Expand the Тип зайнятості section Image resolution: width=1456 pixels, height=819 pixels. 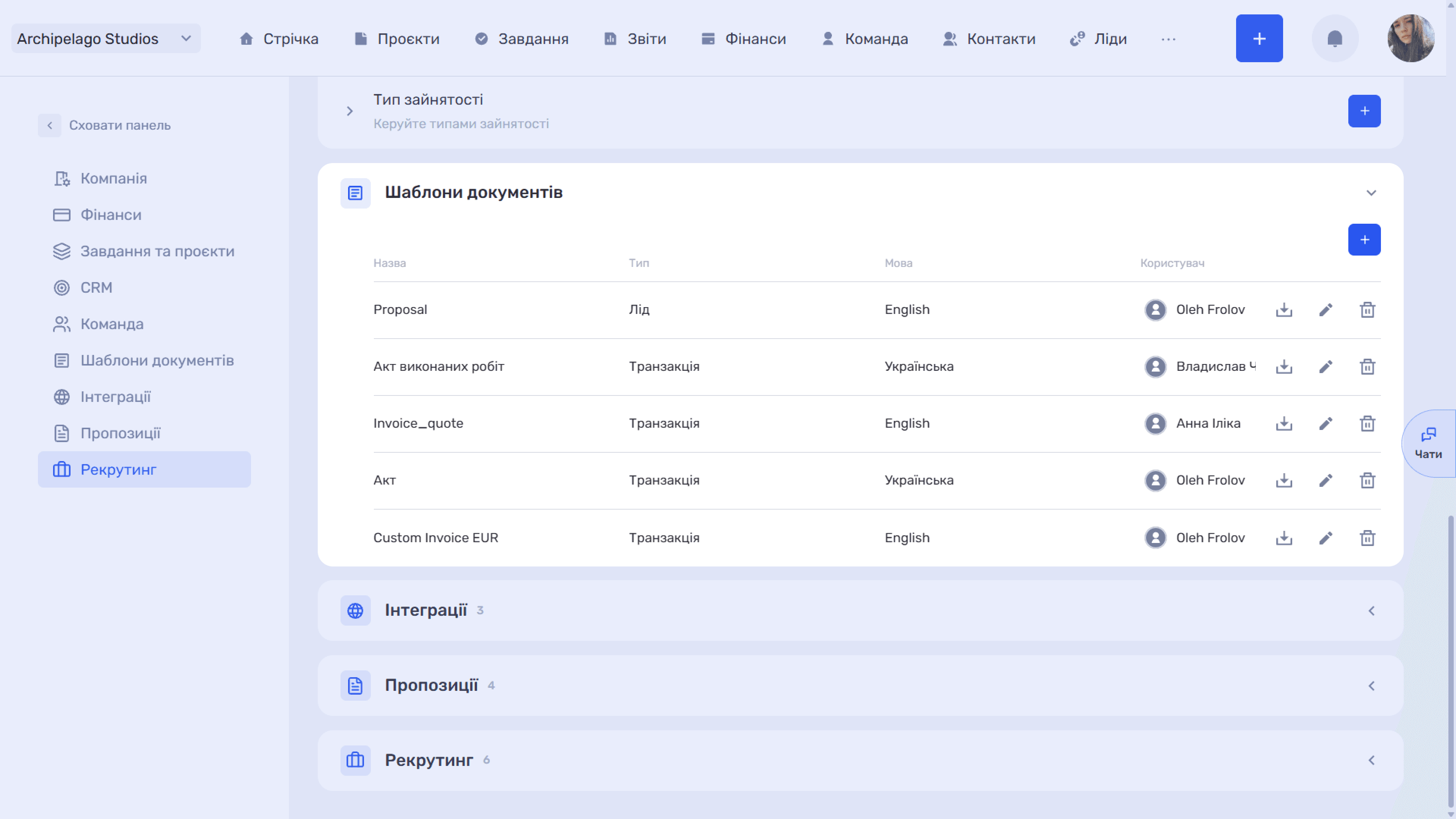pyautogui.click(x=350, y=111)
